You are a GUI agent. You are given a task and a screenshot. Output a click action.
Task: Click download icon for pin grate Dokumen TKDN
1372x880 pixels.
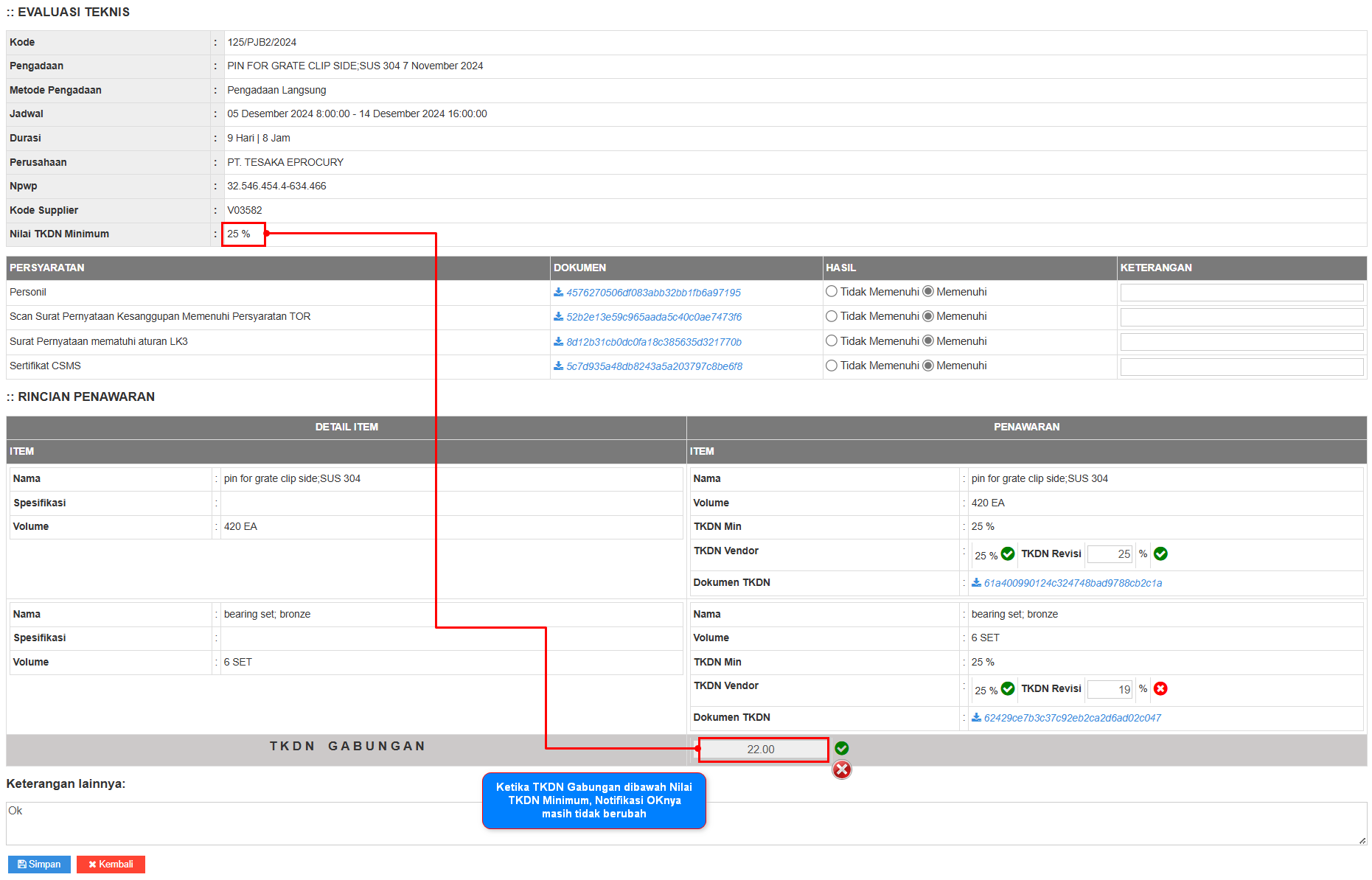(x=976, y=583)
